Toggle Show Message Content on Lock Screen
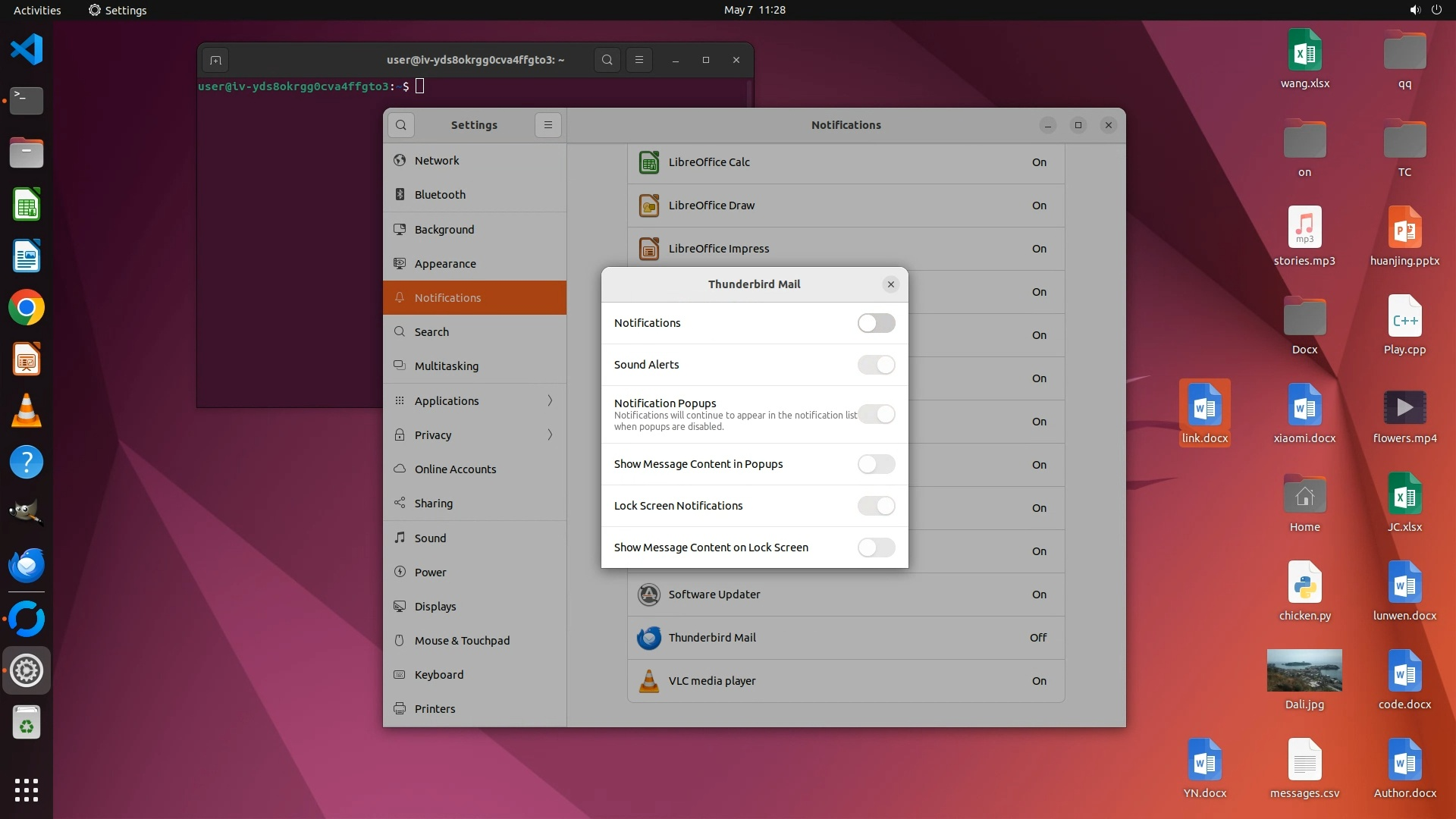The image size is (1456, 819). point(876,548)
